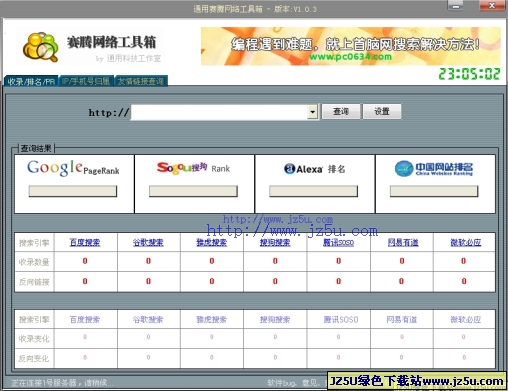Click the China Websites Ranking result field
Screen dimensions: 508x391
coord(434,191)
